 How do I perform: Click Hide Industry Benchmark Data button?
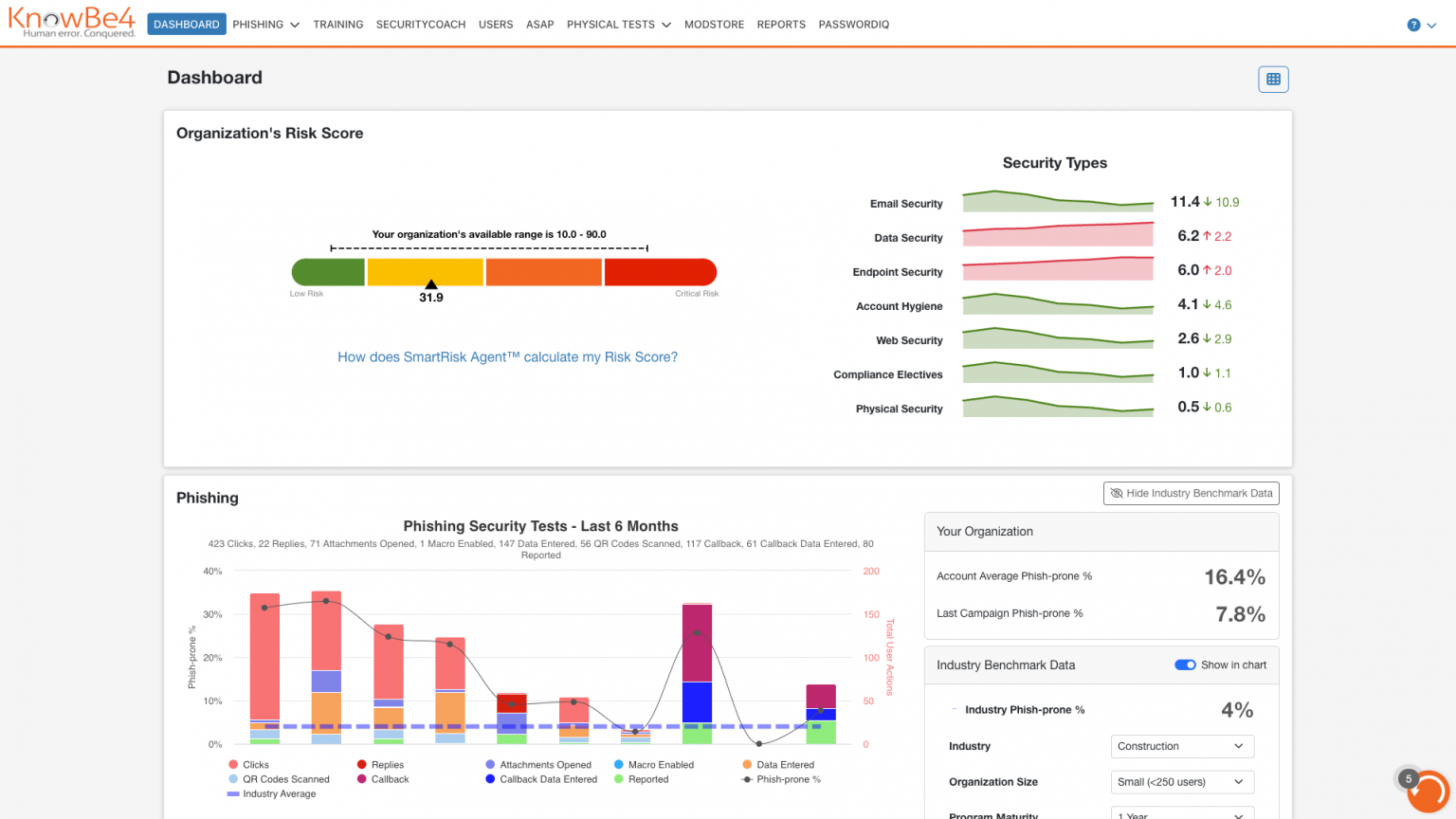(x=1192, y=493)
